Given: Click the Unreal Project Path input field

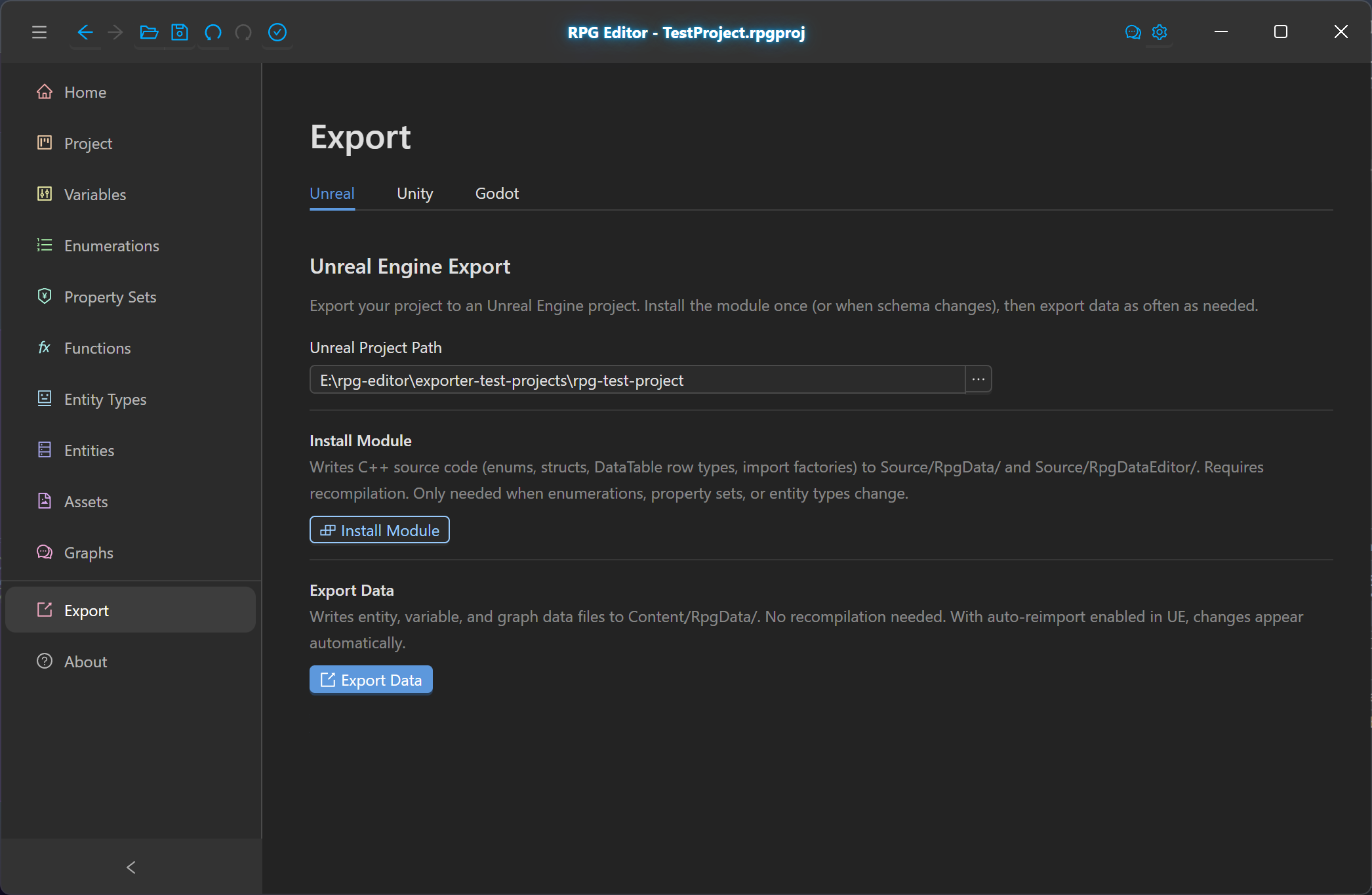Looking at the screenshot, I should tap(637, 380).
